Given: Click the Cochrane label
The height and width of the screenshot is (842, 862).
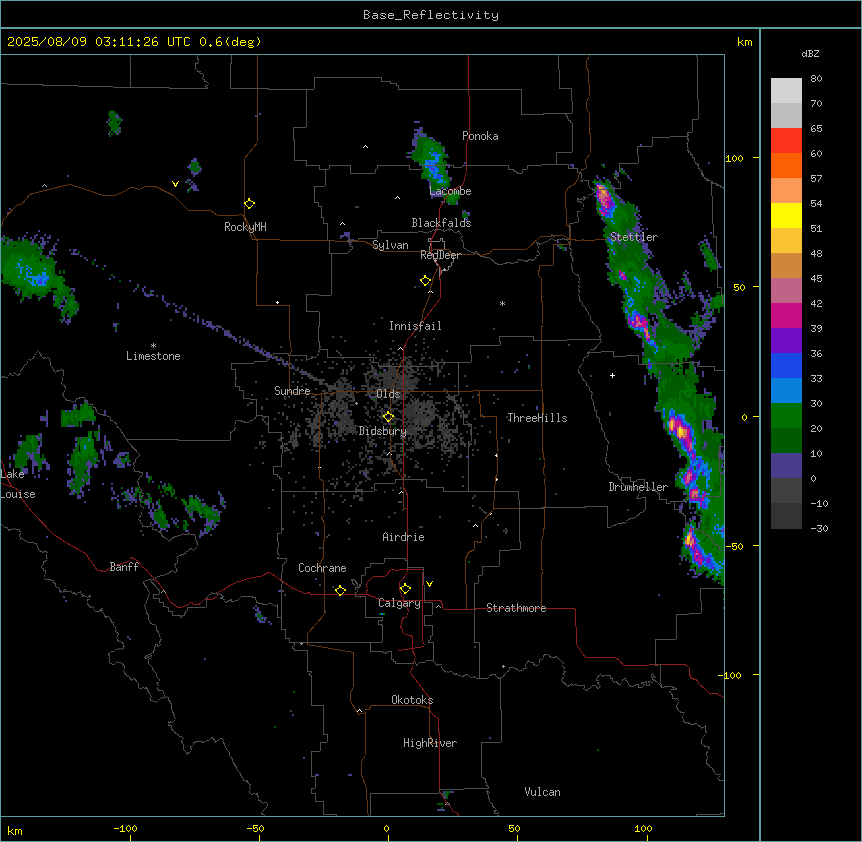Looking at the screenshot, I should click(322, 568).
